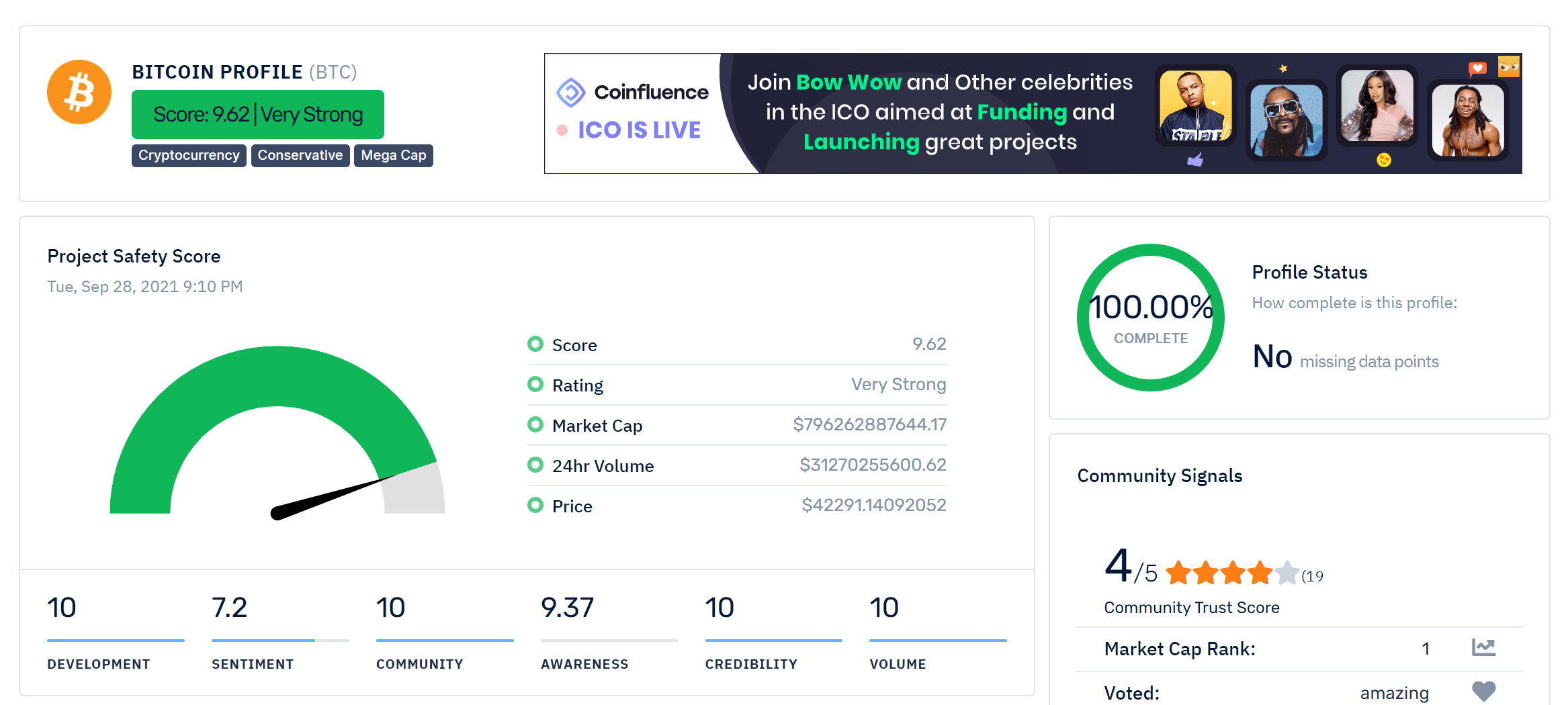Click the Community Signals heading
1568x705 pixels.
(x=1160, y=475)
